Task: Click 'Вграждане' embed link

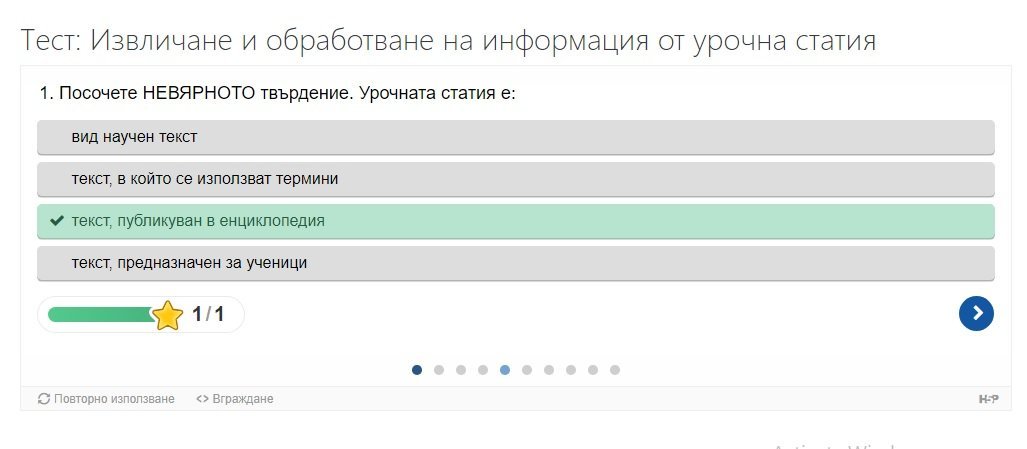Action: coord(235,399)
